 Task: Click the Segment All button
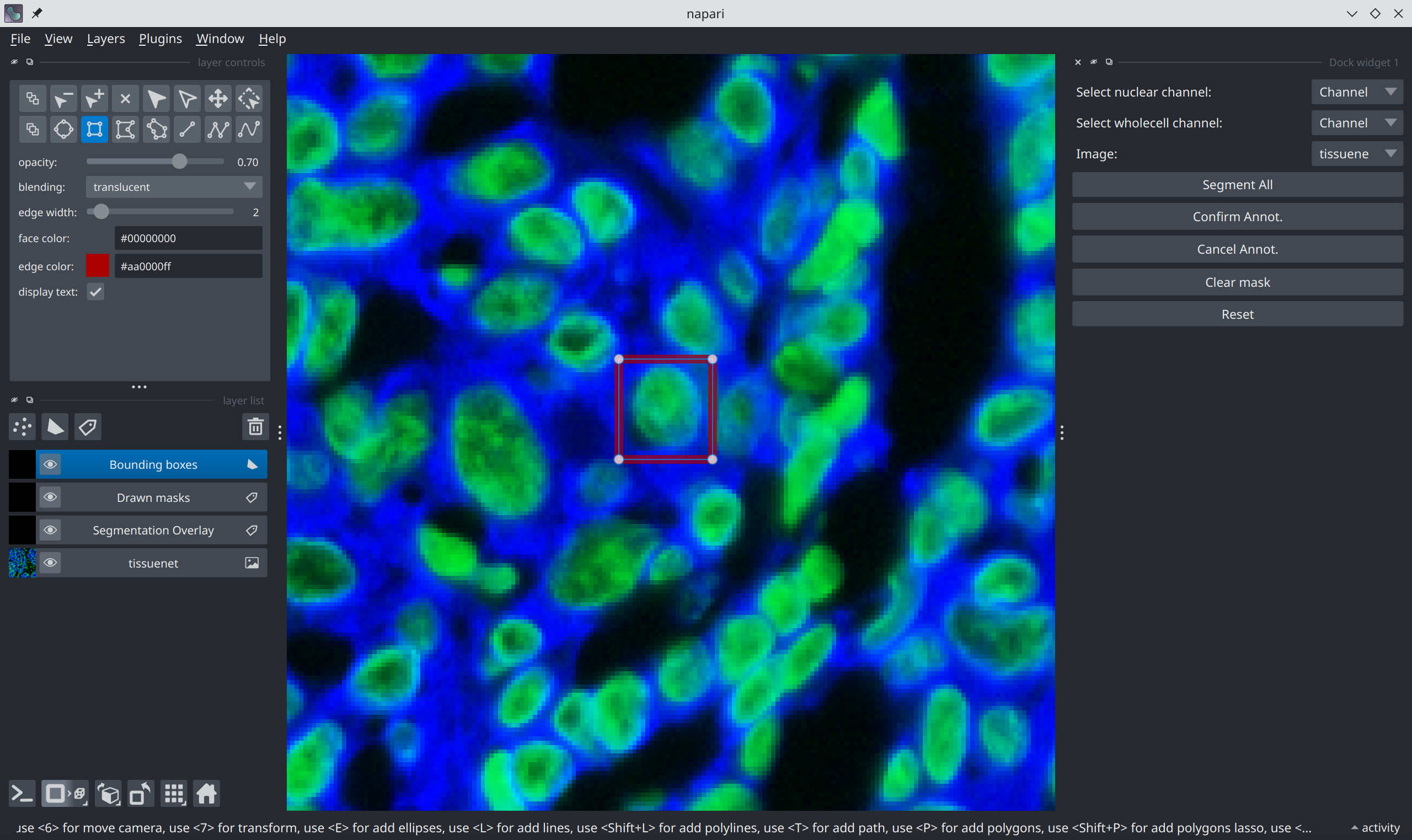click(1237, 185)
